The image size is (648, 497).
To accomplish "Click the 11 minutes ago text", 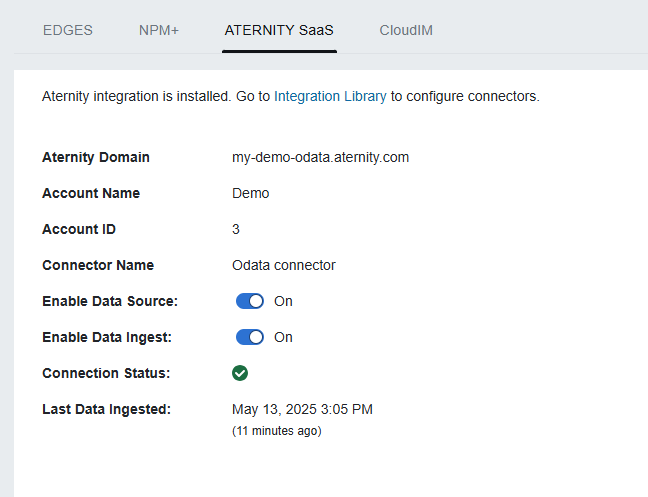I will coord(276,431).
